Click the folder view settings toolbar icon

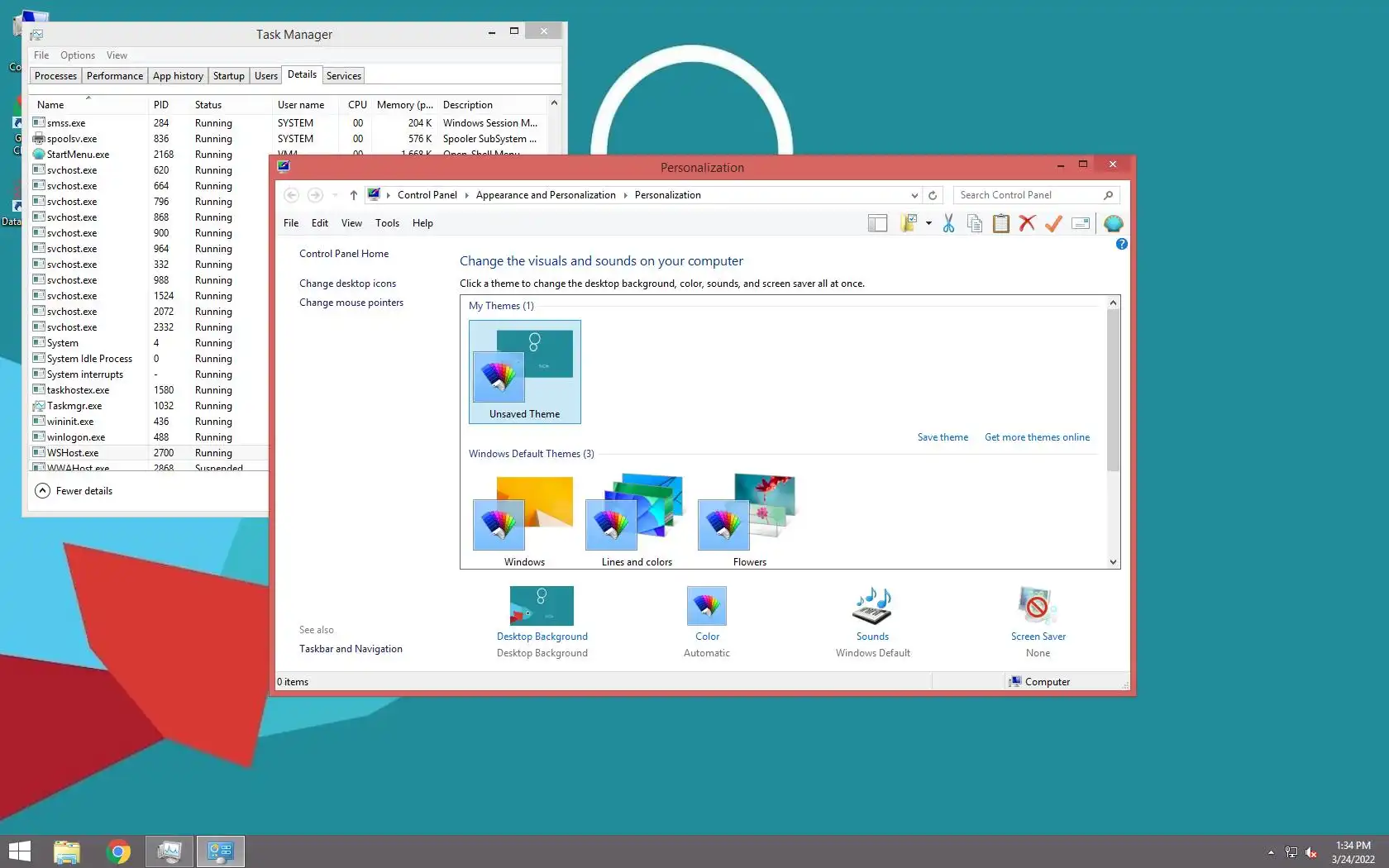[909, 223]
